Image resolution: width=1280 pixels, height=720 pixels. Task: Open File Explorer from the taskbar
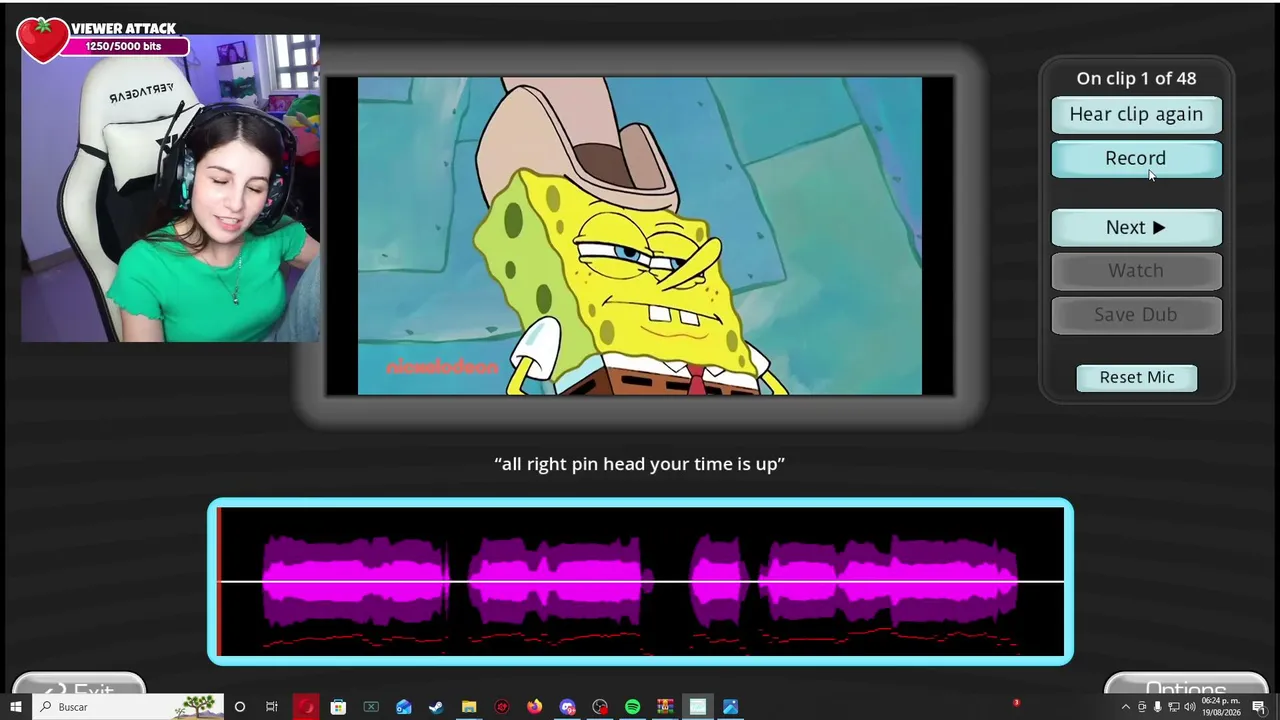point(469,707)
